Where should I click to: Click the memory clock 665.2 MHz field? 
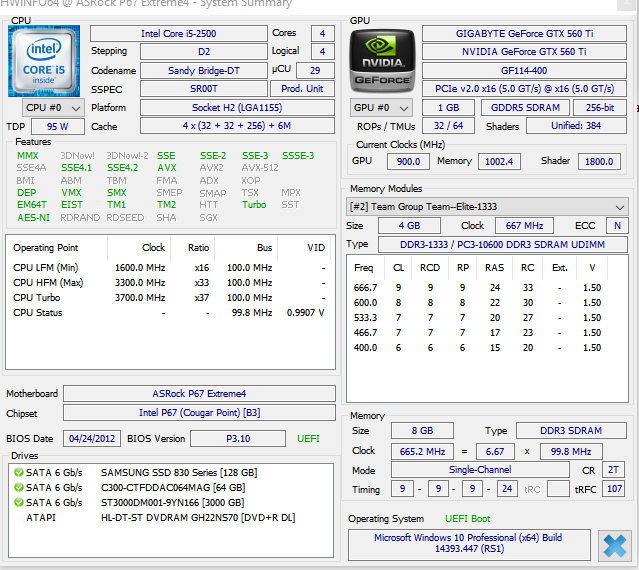(423, 451)
